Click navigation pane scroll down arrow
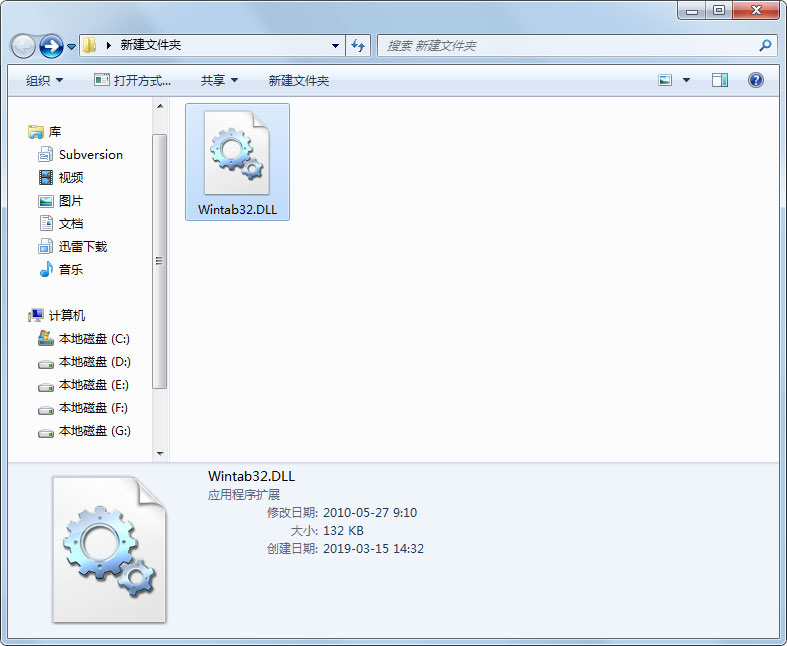 (160, 453)
